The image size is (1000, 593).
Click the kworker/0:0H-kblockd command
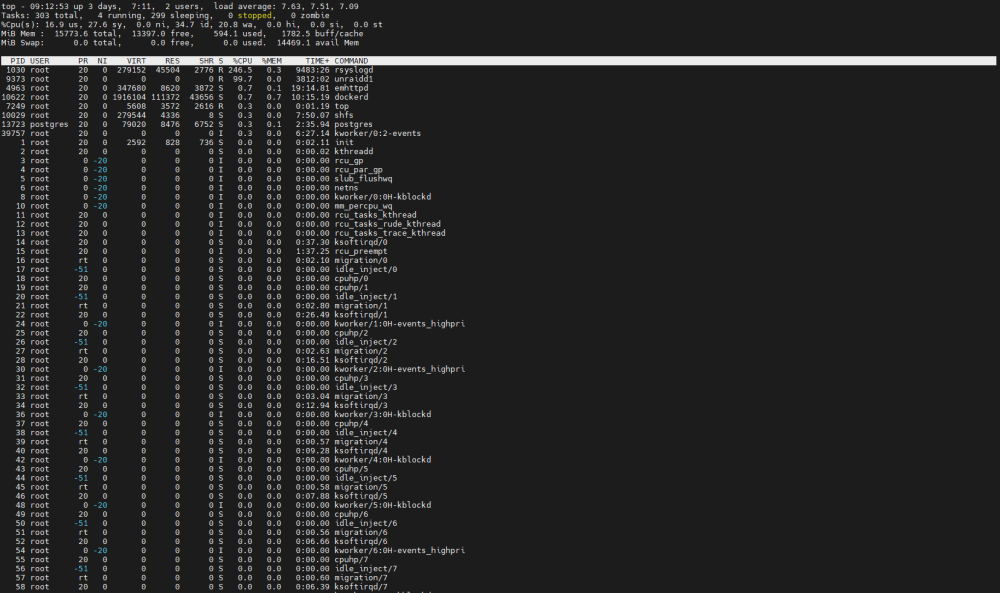(x=383, y=197)
